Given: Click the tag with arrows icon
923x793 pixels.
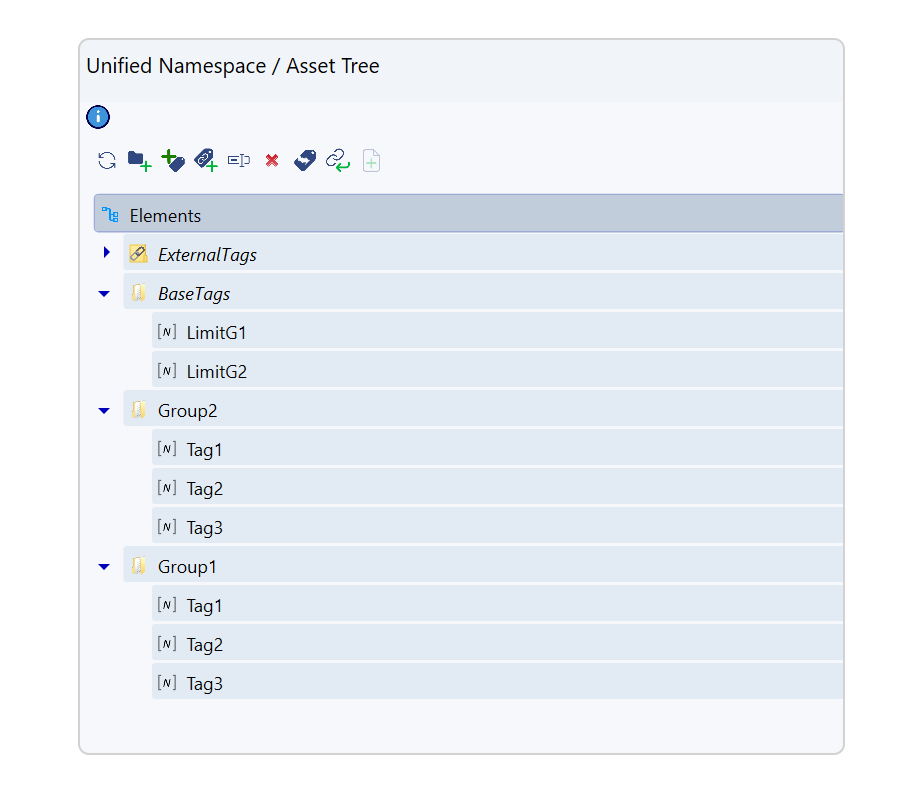Looking at the screenshot, I should coord(305,160).
